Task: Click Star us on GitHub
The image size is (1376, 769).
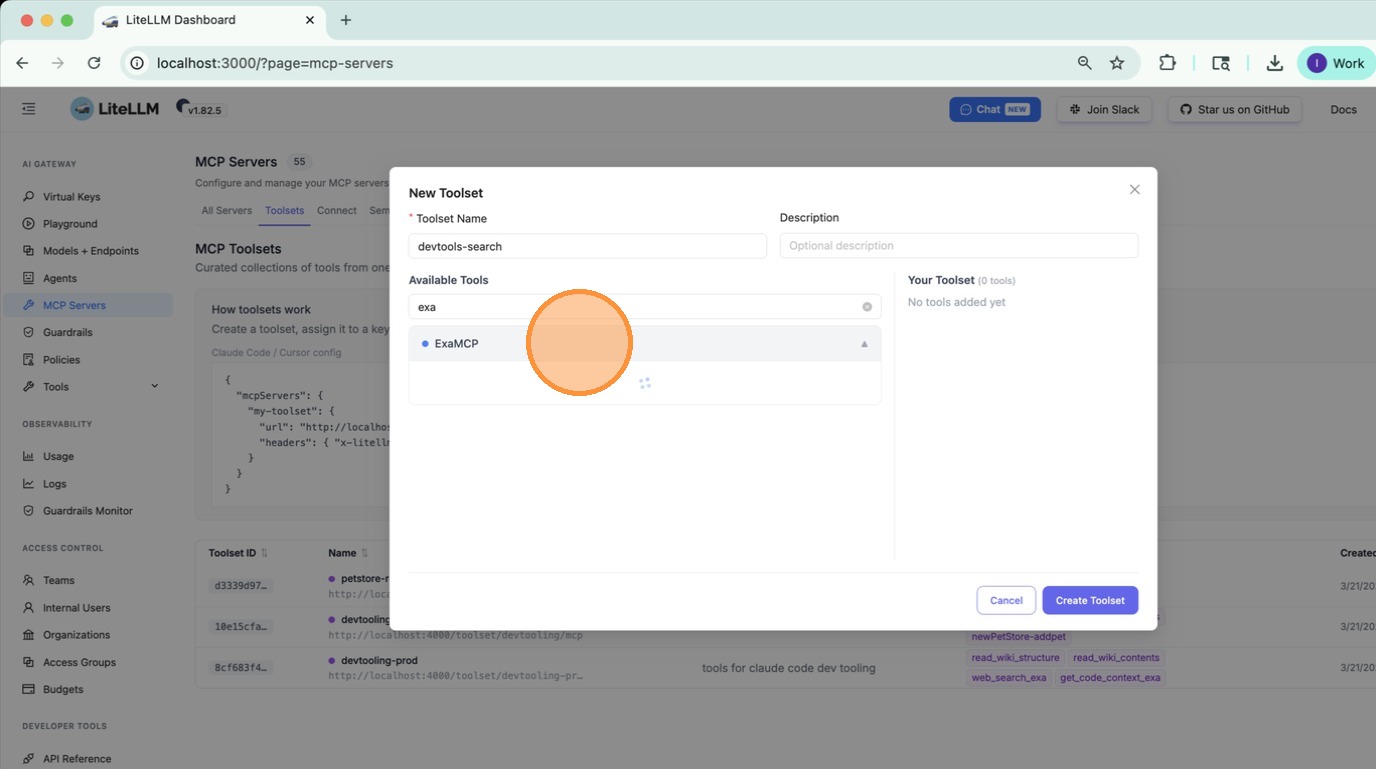Action: 1235,109
